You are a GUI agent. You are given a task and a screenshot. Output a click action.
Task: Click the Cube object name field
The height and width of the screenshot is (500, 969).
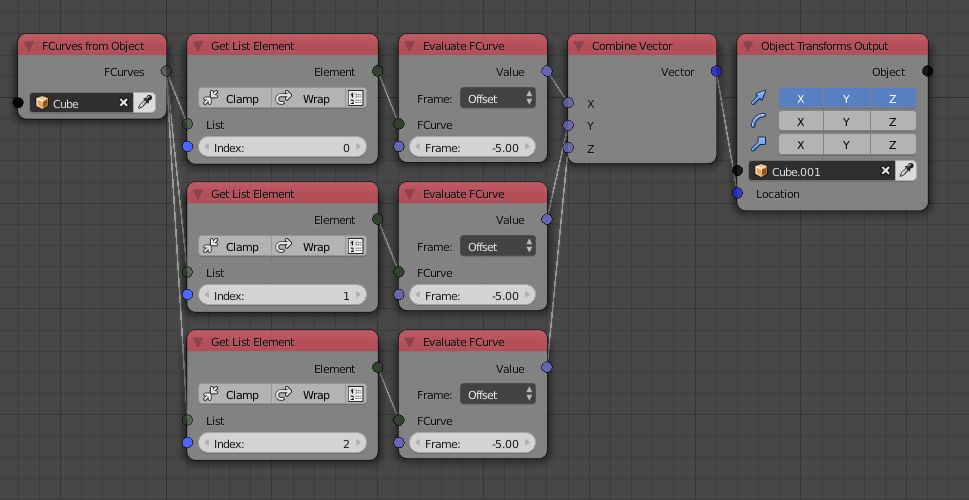(82, 103)
